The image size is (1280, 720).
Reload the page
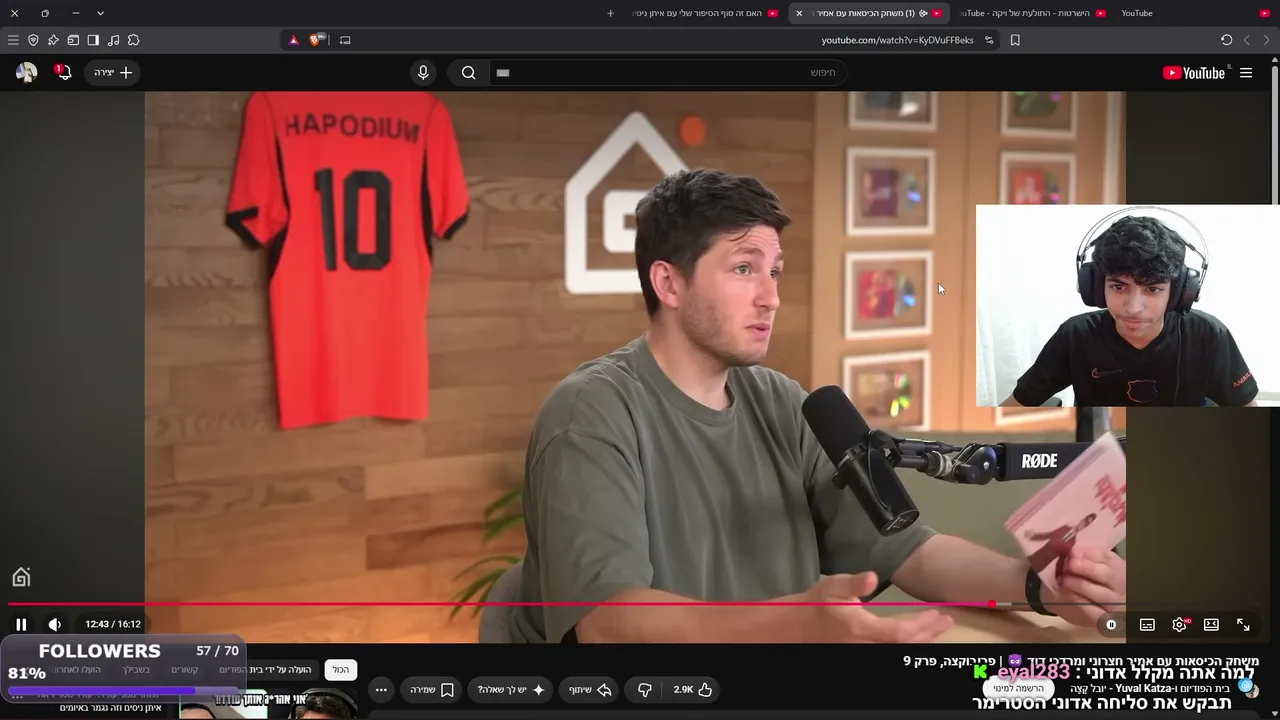1226,40
